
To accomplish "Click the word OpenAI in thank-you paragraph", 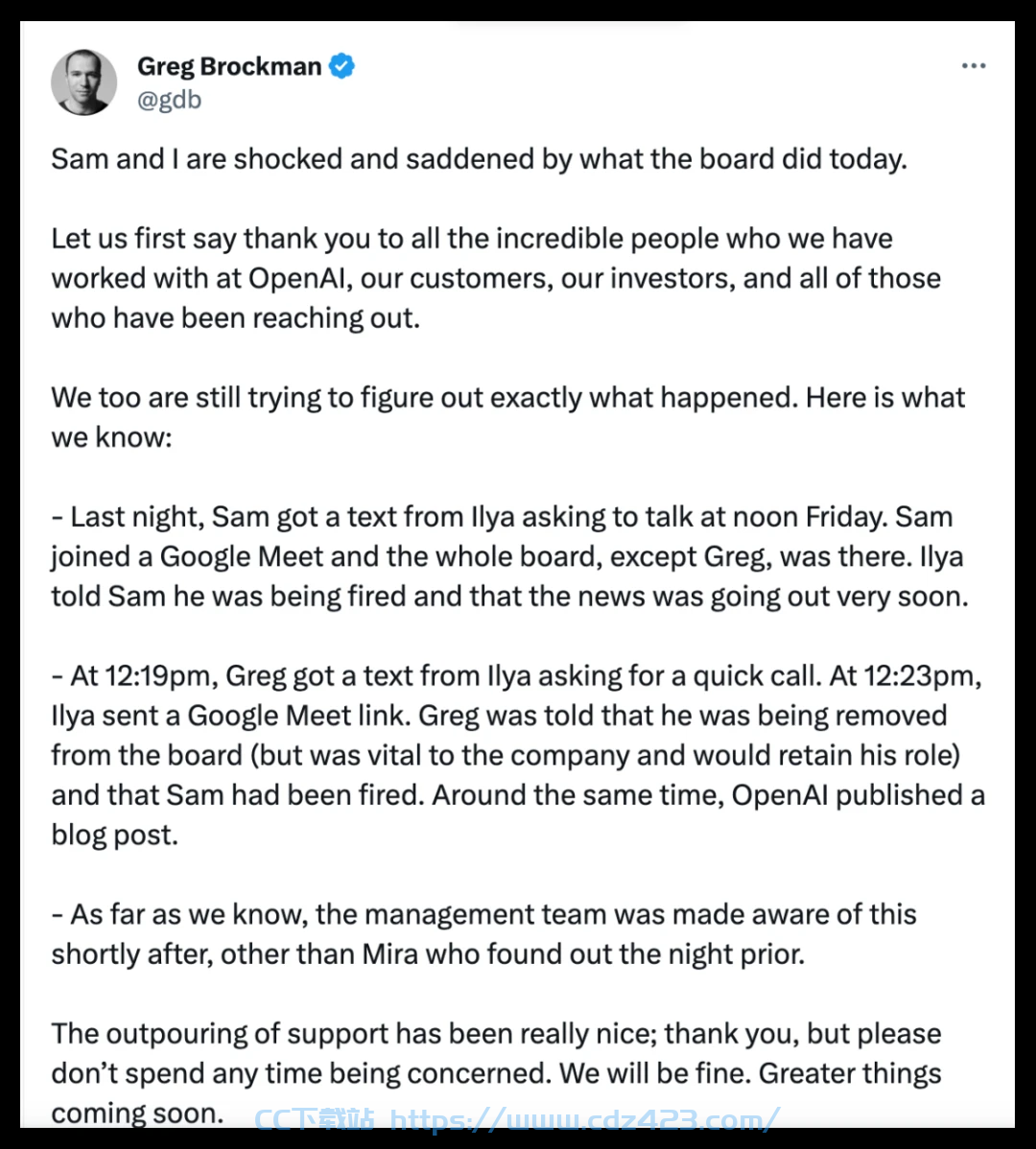I will point(296,278).
